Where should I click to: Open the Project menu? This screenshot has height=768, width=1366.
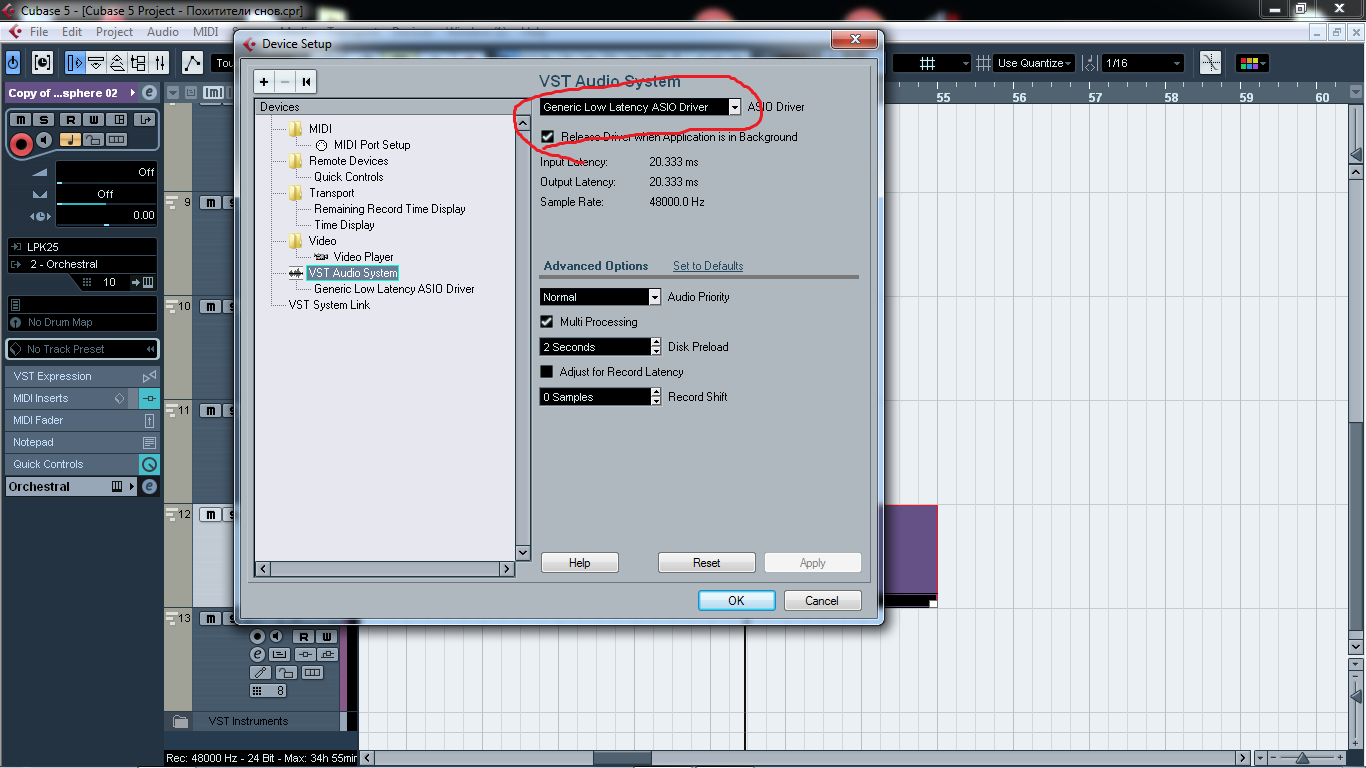[115, 32]
